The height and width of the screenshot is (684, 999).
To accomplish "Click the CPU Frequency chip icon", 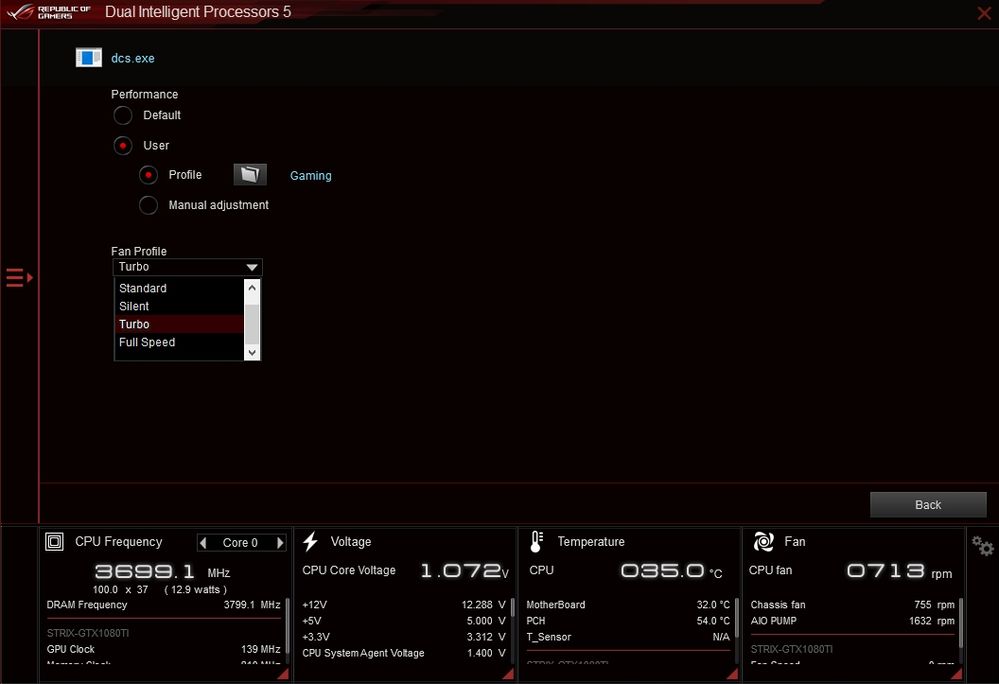I will coord(55,542).
